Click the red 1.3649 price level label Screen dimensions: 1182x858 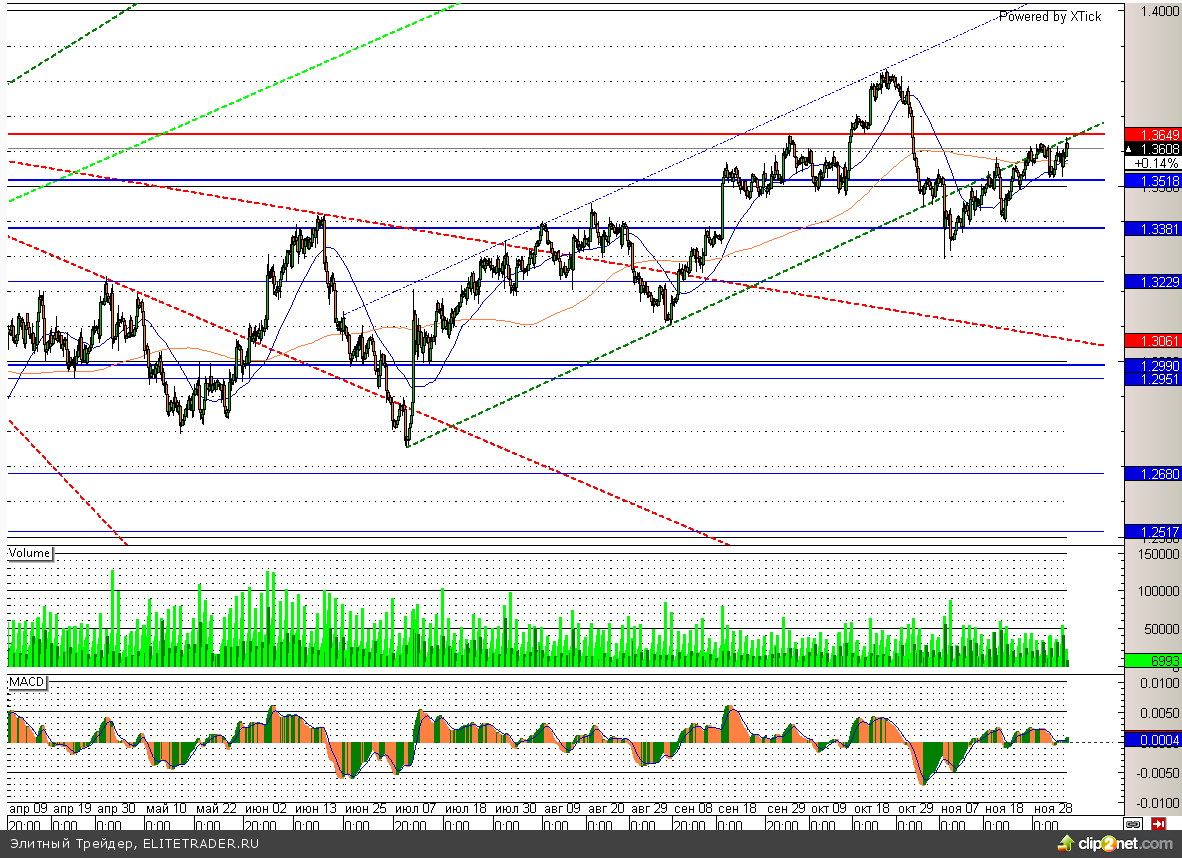1153,135
